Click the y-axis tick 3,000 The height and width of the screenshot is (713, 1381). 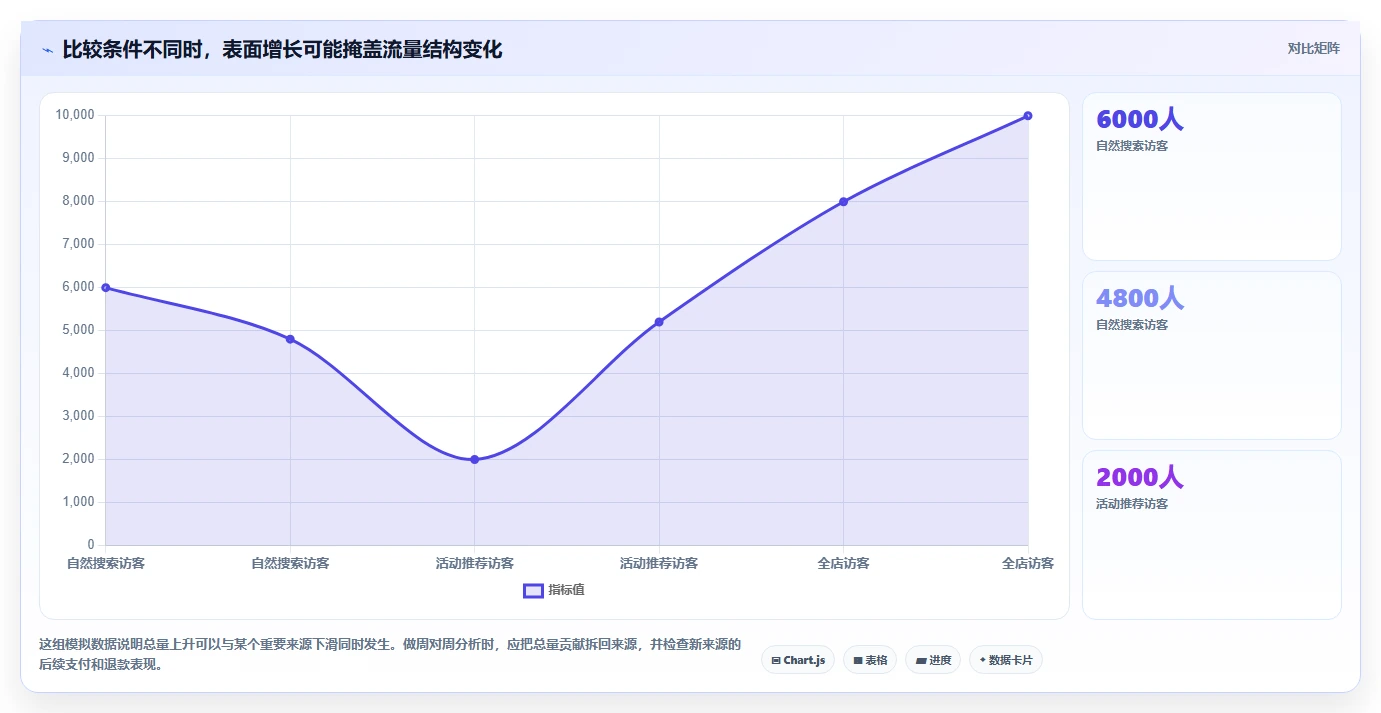tap(78, 416)
